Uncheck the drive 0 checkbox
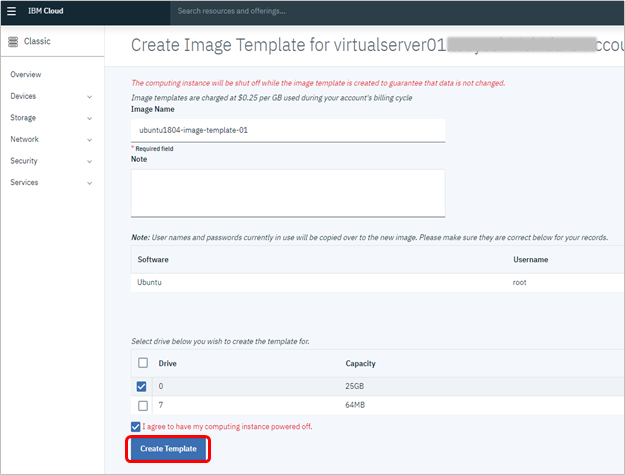The height and width of the screenshot is (475, 625). tap(142, 386)
